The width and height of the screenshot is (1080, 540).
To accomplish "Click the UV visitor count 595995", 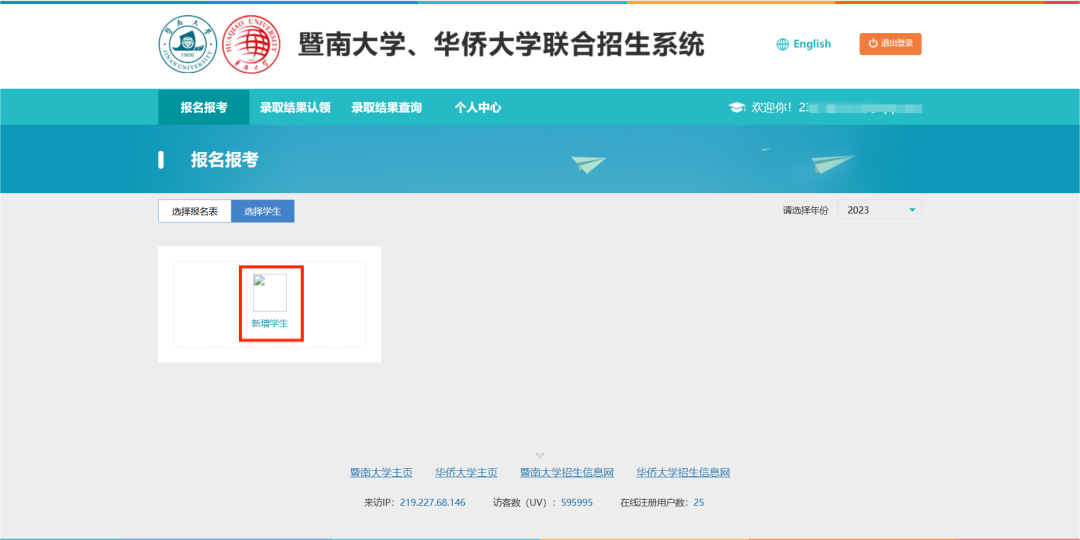I will 577,502.
